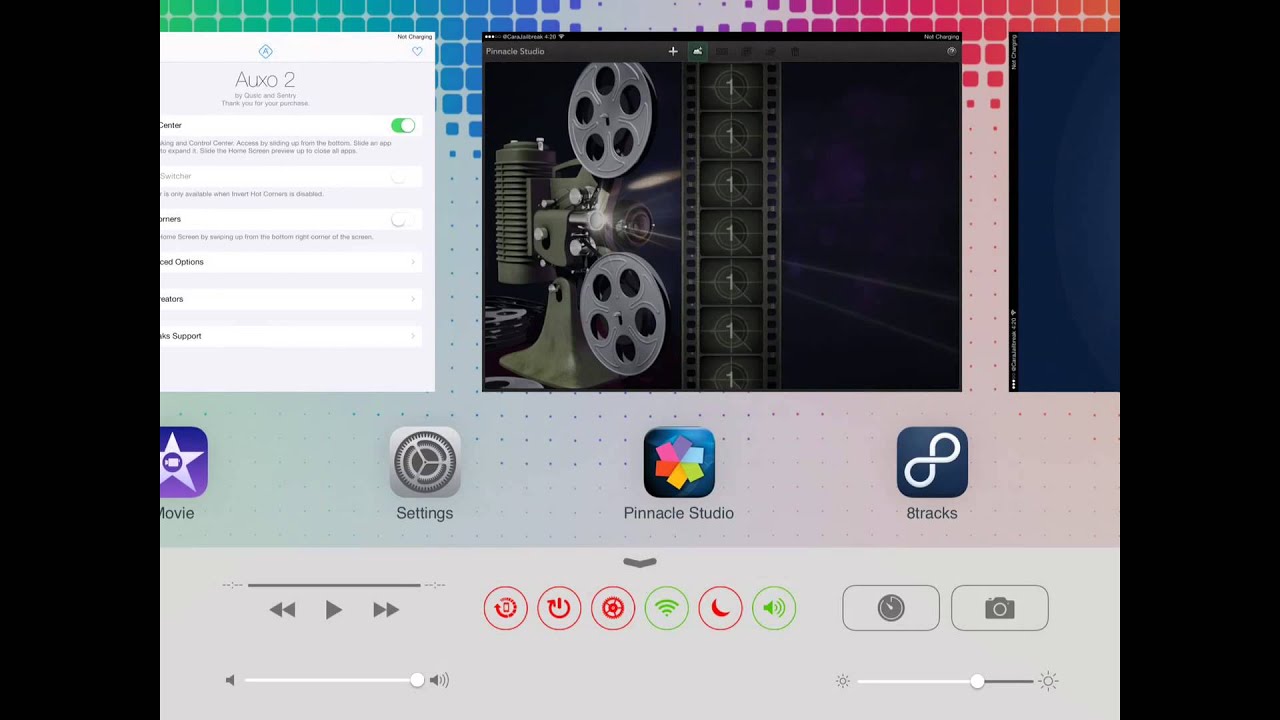Toggle the green speaker sound control
1280x720 pixels.
pos(774,608)
